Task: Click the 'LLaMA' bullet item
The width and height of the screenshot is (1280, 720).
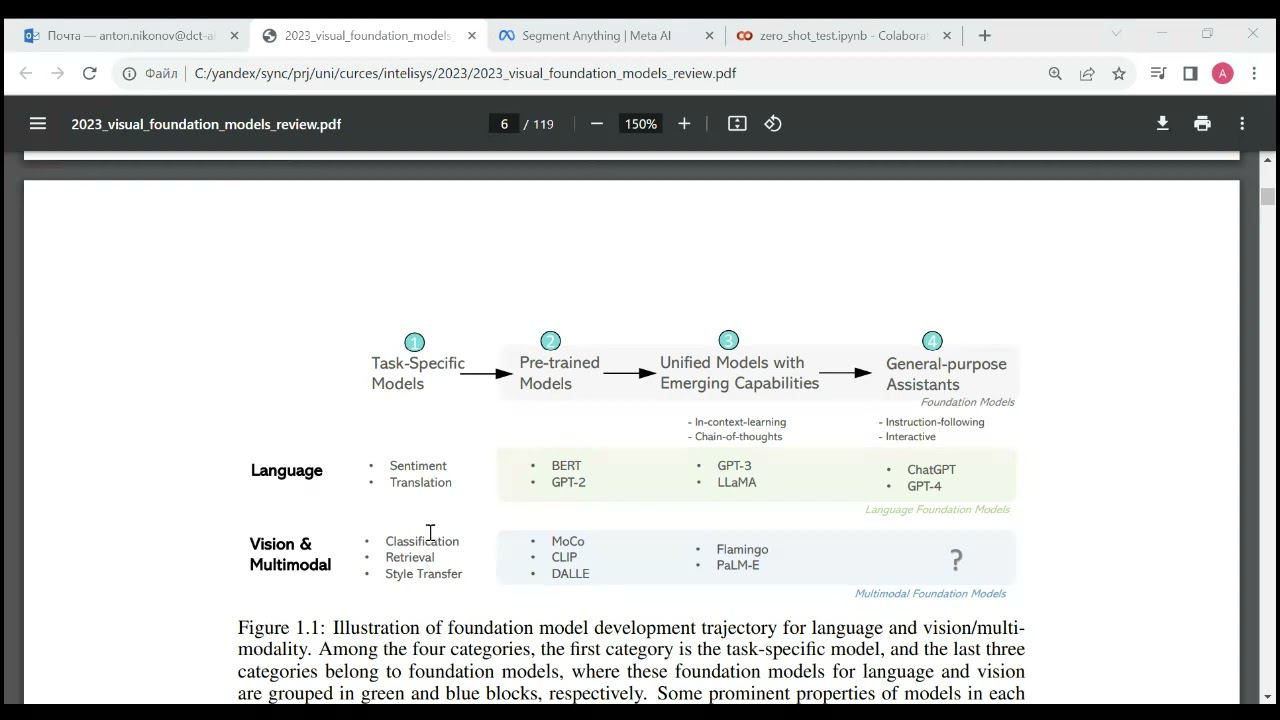Action: click(737, 482)
